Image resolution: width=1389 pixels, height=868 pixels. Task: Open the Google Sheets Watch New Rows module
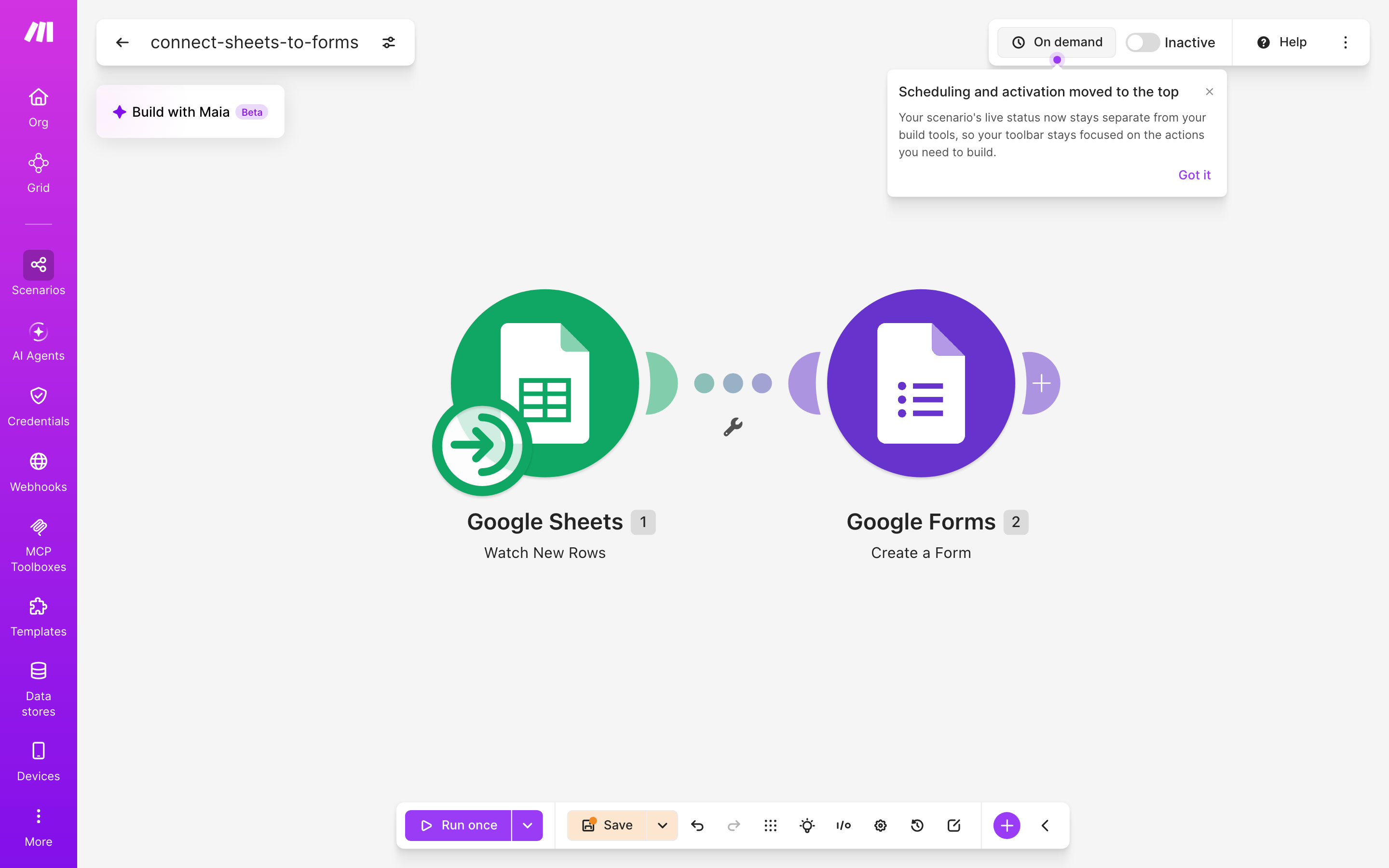545,383
